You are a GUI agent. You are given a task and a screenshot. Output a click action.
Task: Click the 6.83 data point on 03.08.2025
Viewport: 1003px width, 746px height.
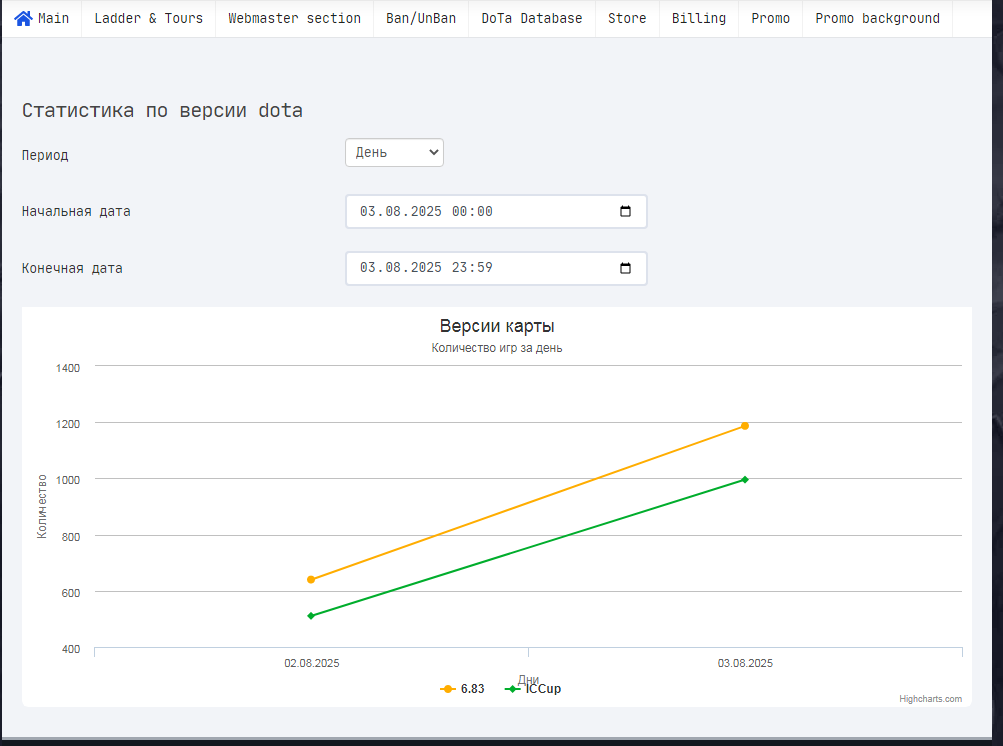point(745,426)
